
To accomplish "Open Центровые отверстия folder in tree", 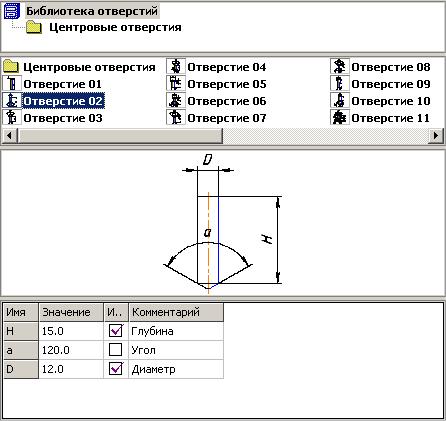I will (x=115, y=27).
